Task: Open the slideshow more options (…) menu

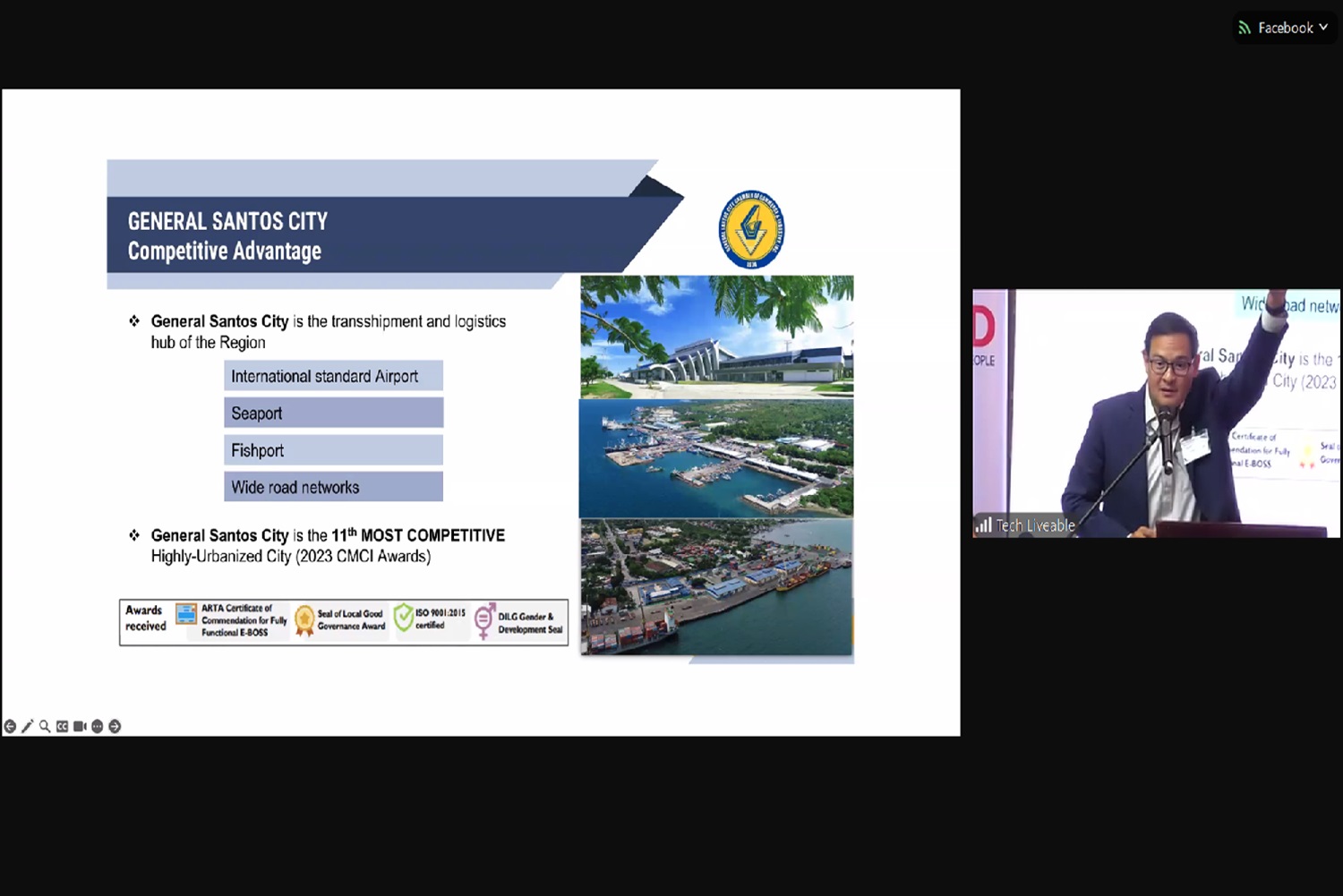Action: point(97,727)
